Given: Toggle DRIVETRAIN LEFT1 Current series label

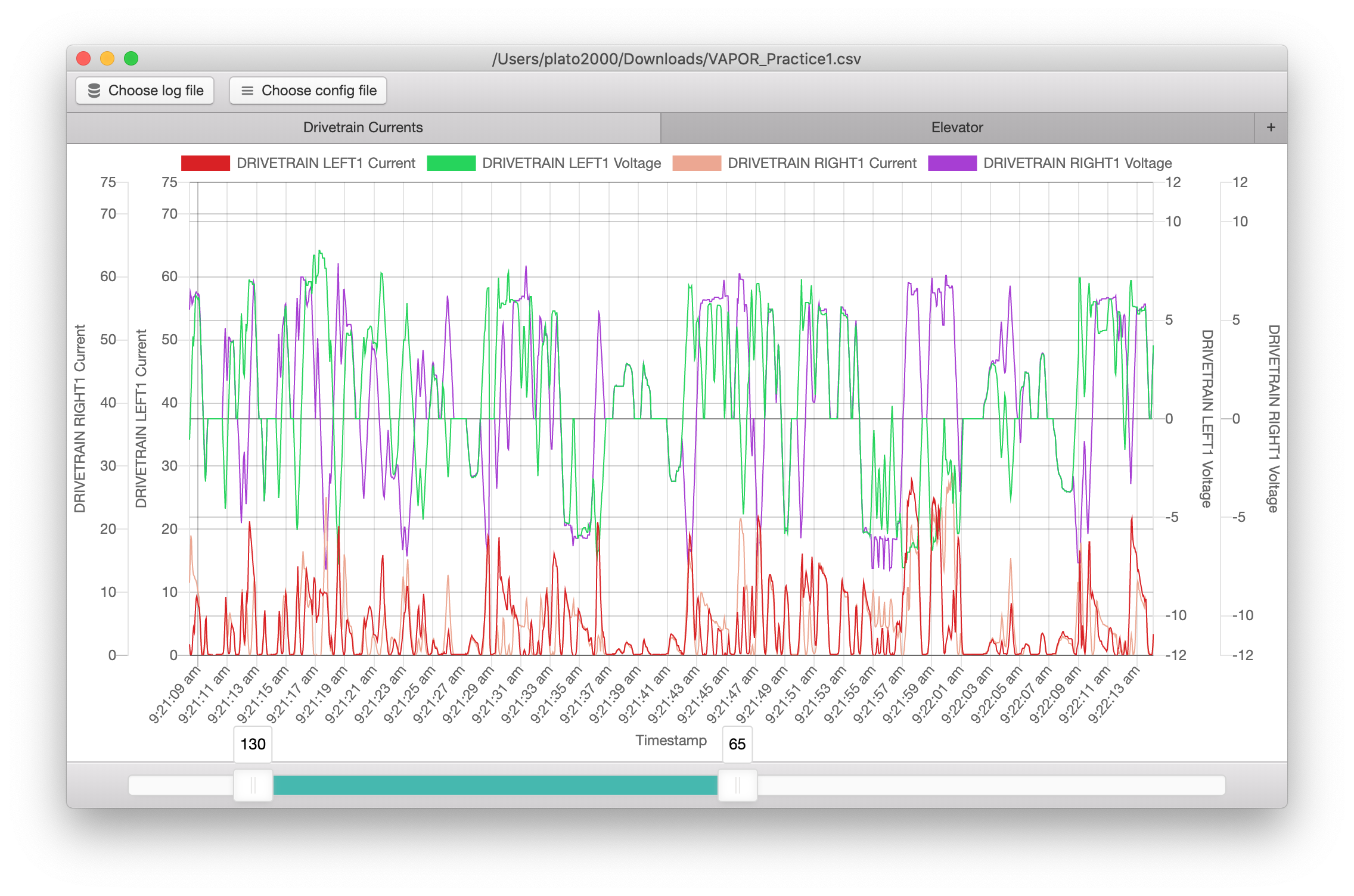Looking at the screenshot, I should [x=326, y=163].
